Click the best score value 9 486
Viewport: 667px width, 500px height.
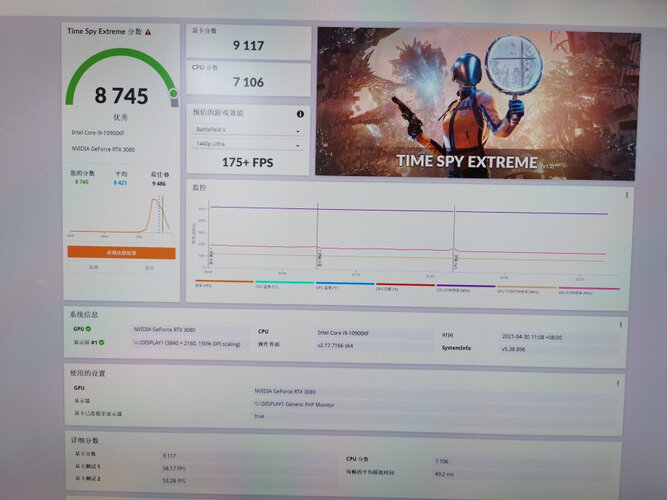point(159,184)
